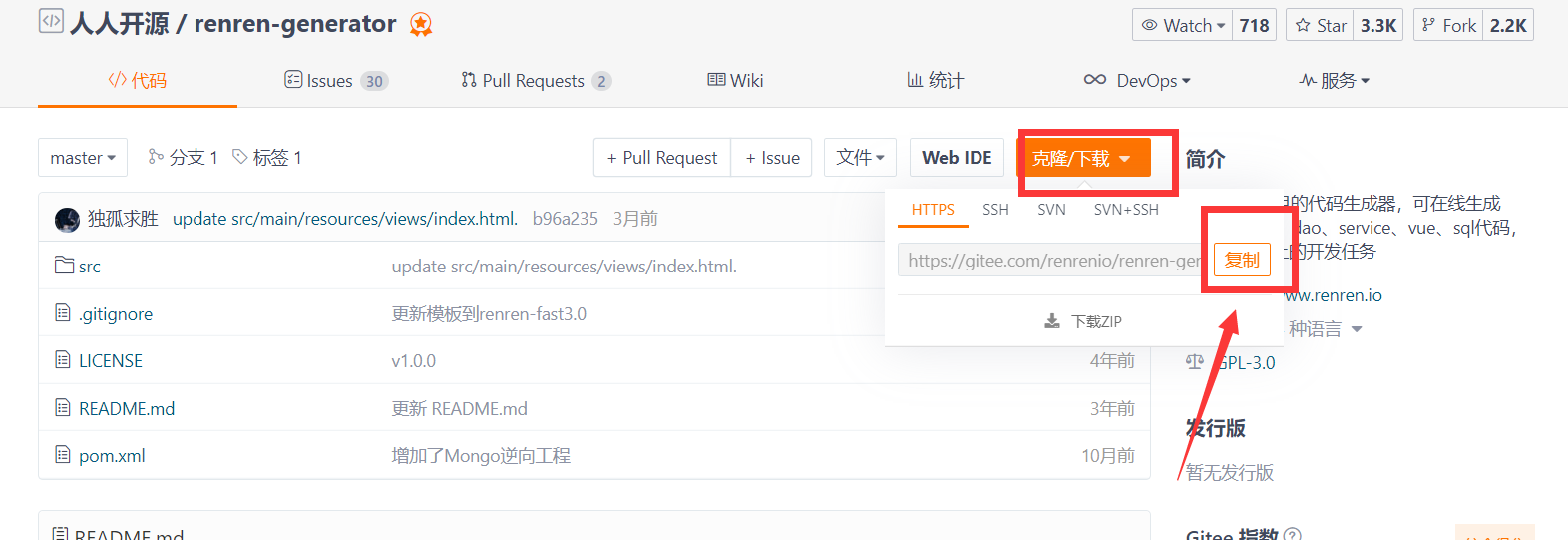The width and height of the screenshot is (1568, 540).
Task: Select the HTTPS clone tab
Action: click(933, 210)
